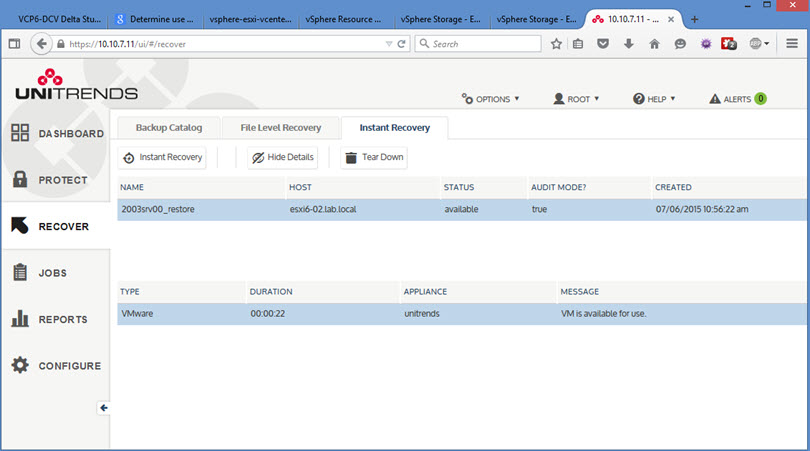Click the MESSAGE column header

pyautogui.click(x=580, y=291)
